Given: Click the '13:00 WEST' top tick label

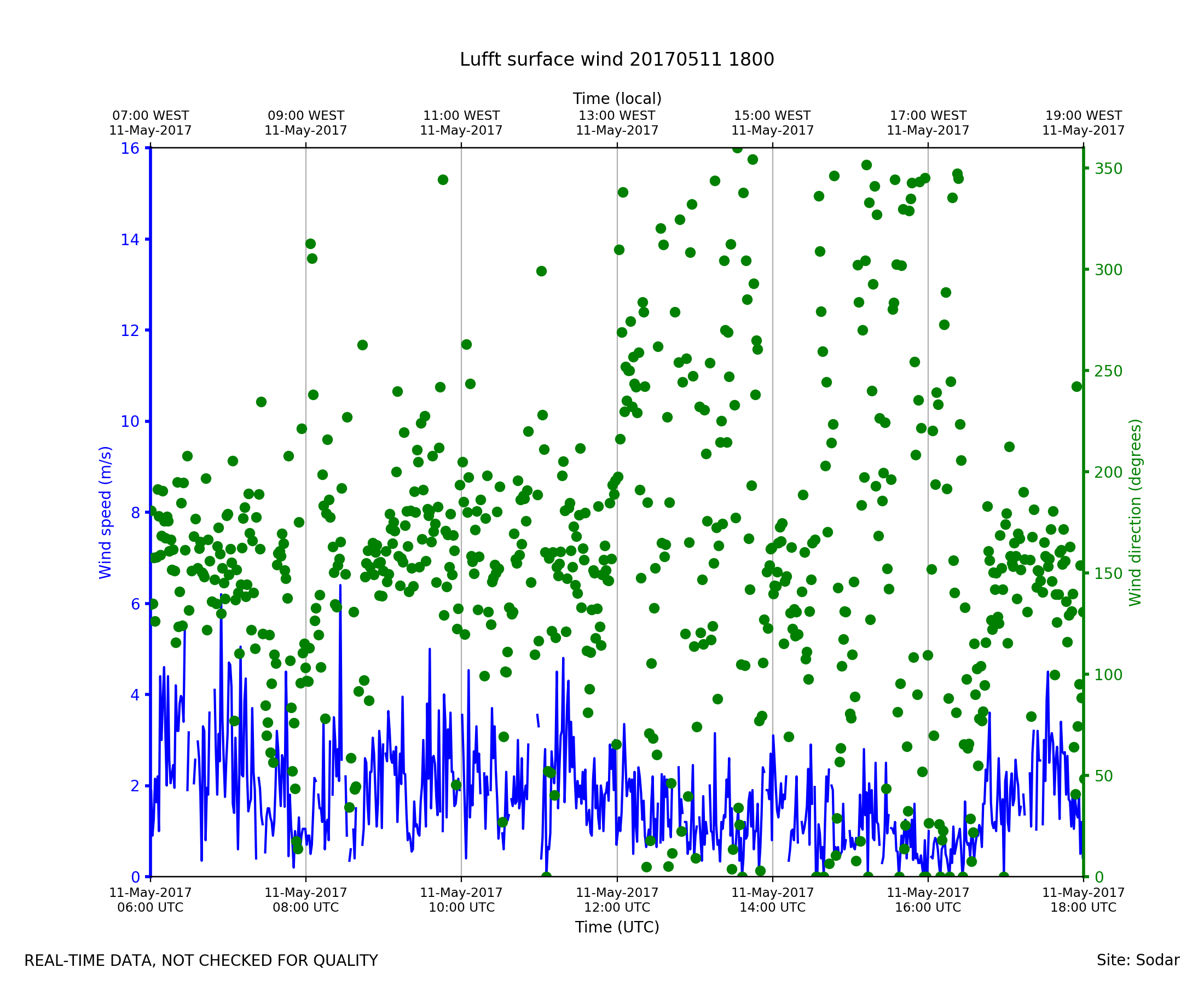Looking at the screenshot, I should click(617, 116).
